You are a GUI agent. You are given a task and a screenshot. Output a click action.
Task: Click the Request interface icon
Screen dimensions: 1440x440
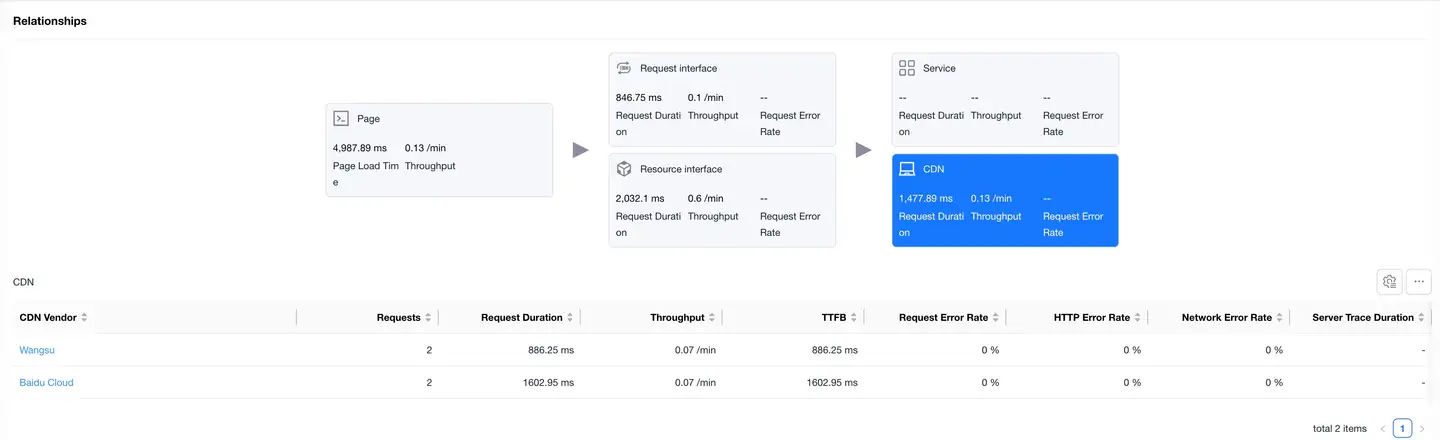[624, 68]
